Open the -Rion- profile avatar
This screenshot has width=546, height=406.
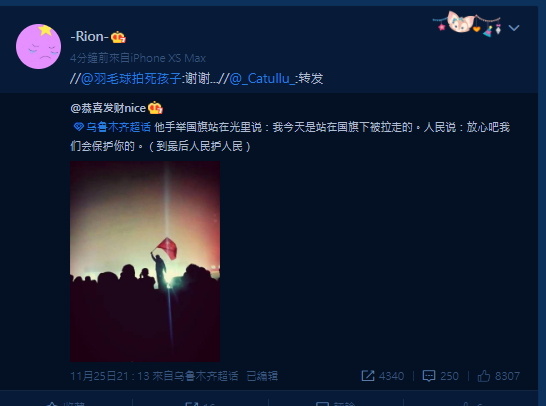(39, 46)
